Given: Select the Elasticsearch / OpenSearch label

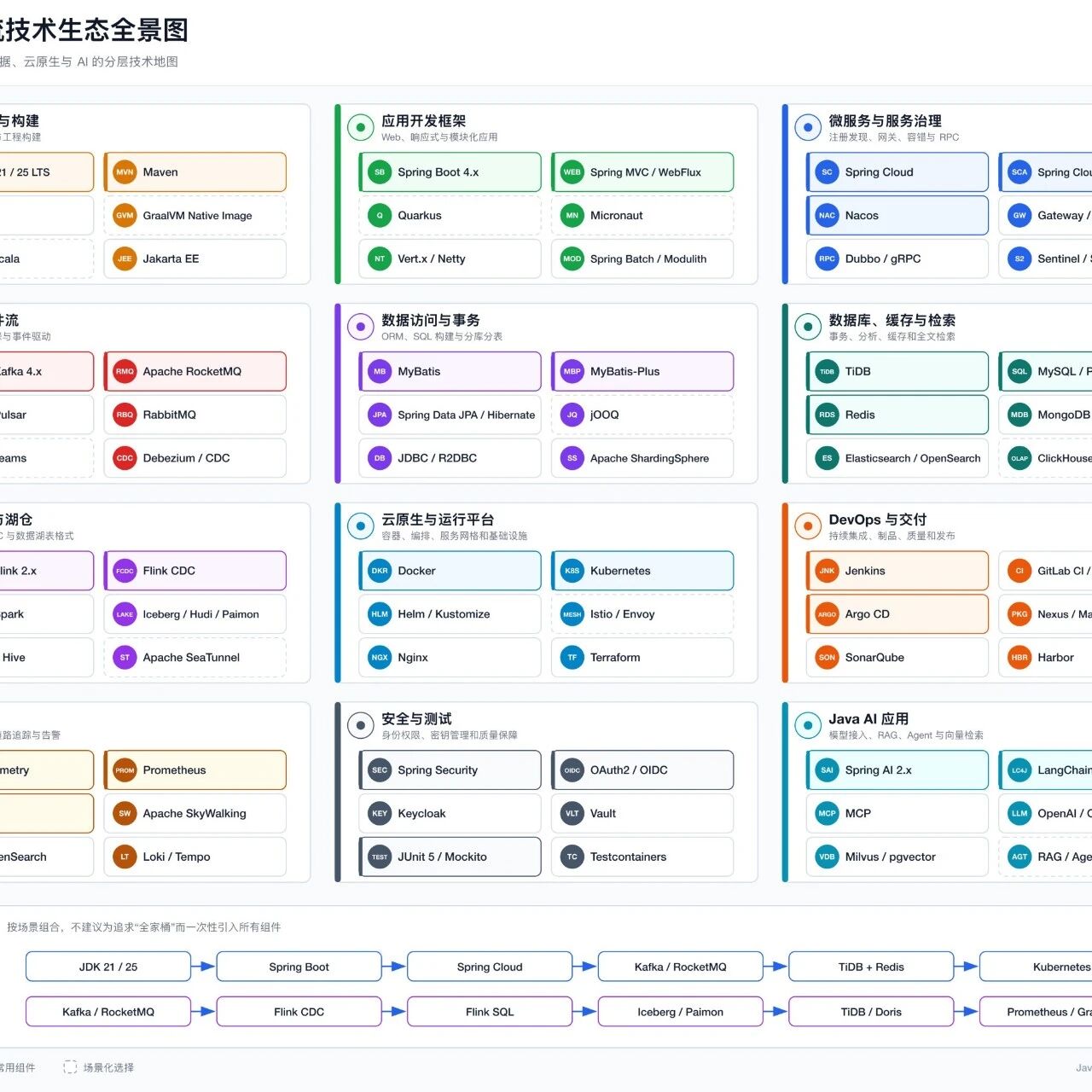Looking at the screenshot, I should [x=913, y=458].
